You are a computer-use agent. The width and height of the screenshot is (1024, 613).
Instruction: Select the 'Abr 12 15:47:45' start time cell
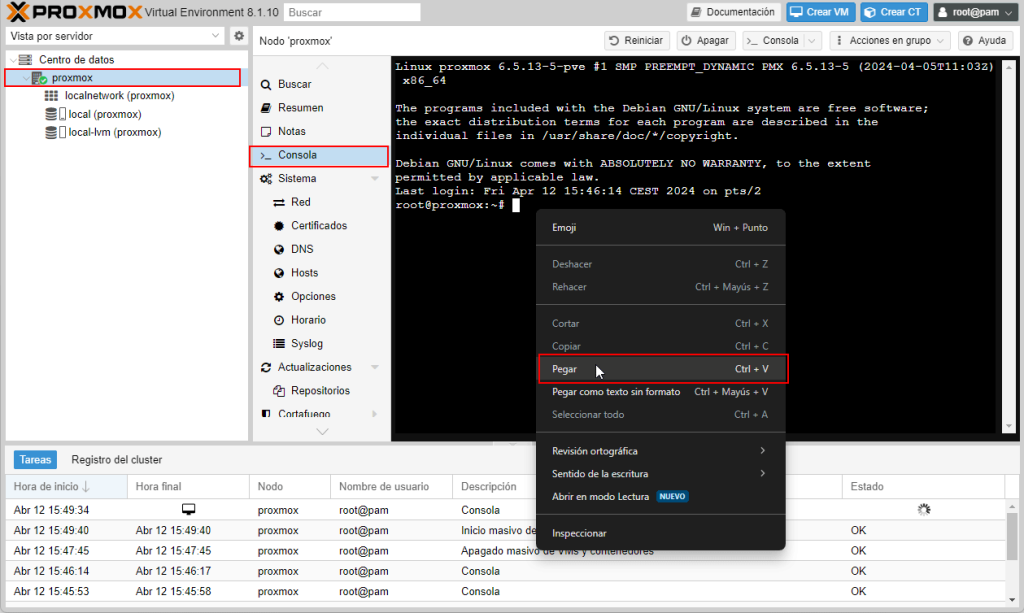(x=52, y=550)
